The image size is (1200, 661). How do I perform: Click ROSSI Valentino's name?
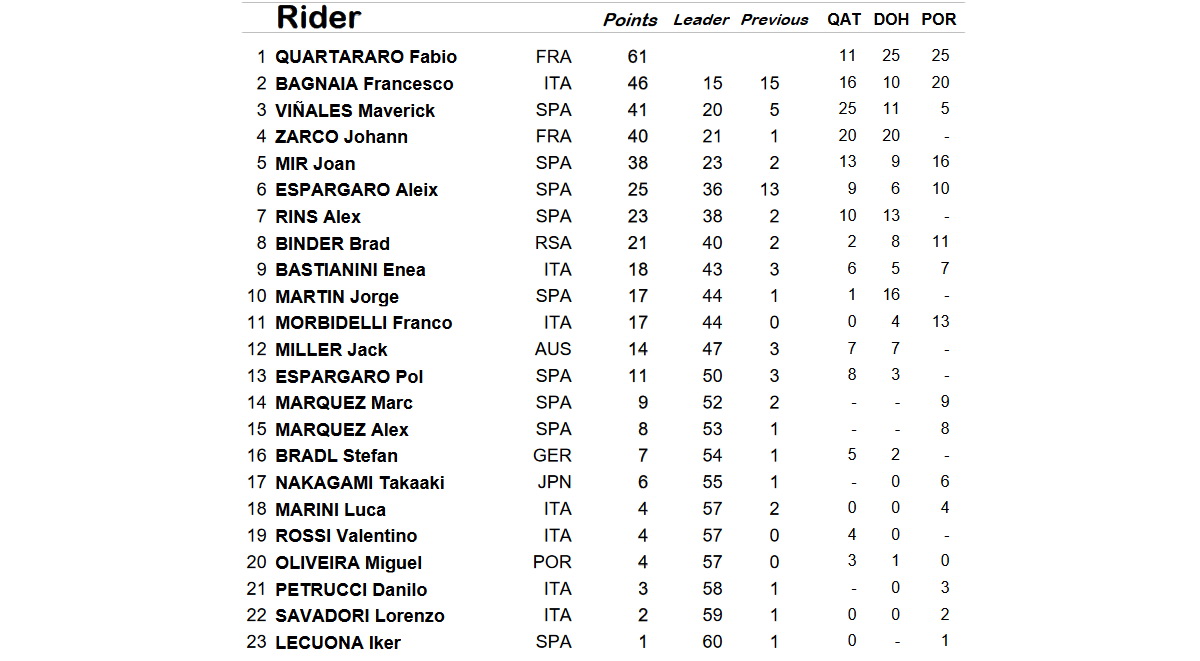click(346, 536)
